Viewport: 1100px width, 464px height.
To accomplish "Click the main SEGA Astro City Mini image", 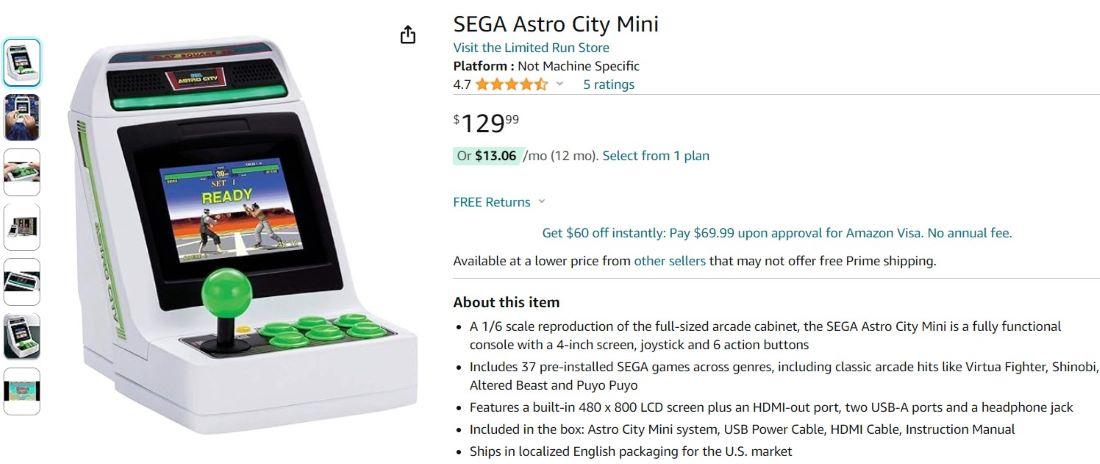I will 245,235.
